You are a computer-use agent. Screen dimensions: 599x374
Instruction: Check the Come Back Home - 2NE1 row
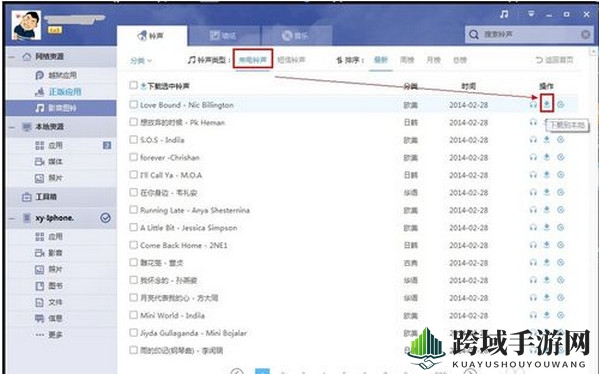click(x=133, y=245)
